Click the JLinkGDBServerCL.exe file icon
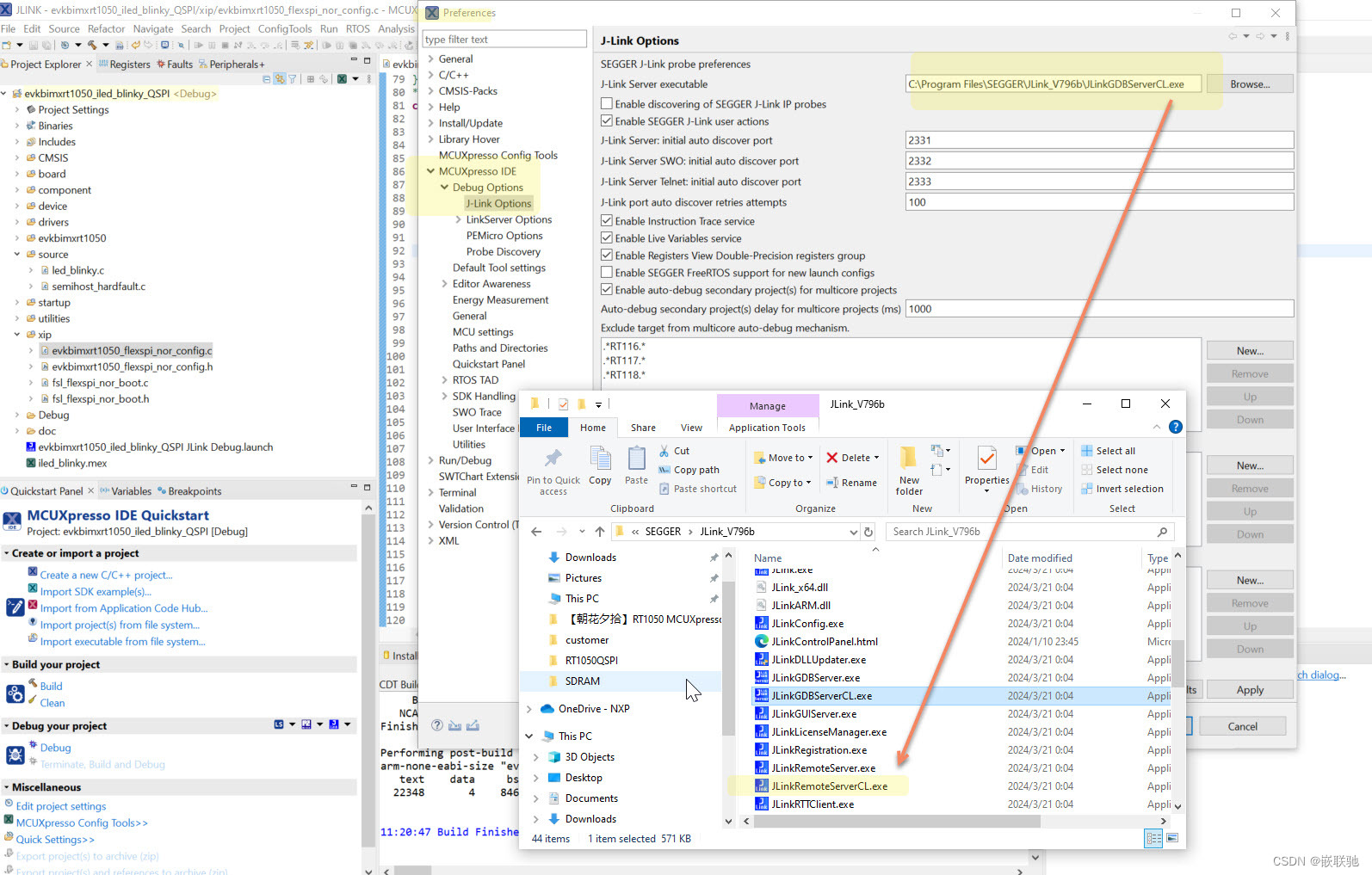1372x875 pixels. (x=762, y=695)
